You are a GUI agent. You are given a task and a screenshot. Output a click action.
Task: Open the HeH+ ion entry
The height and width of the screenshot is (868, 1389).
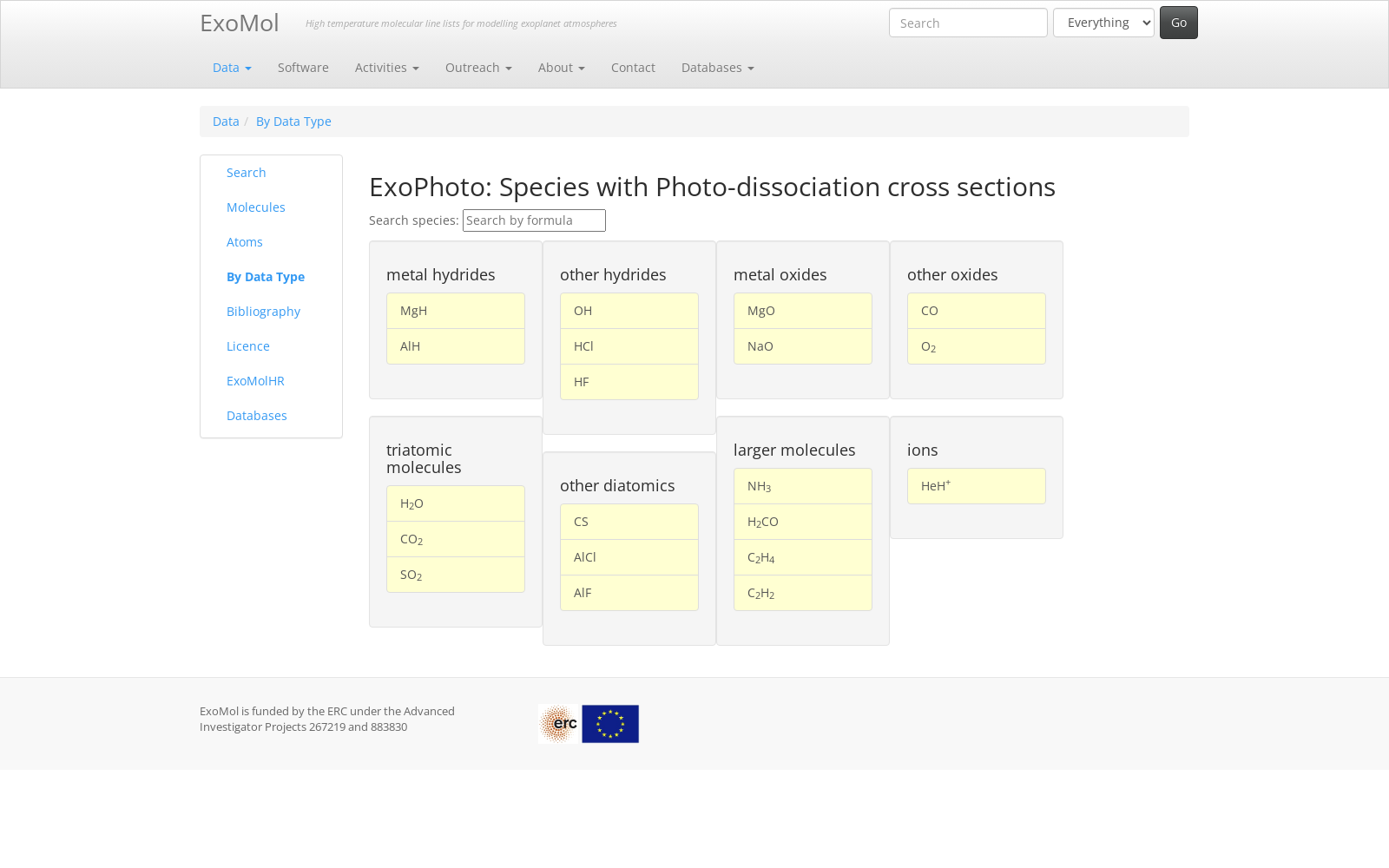point(977,486)
